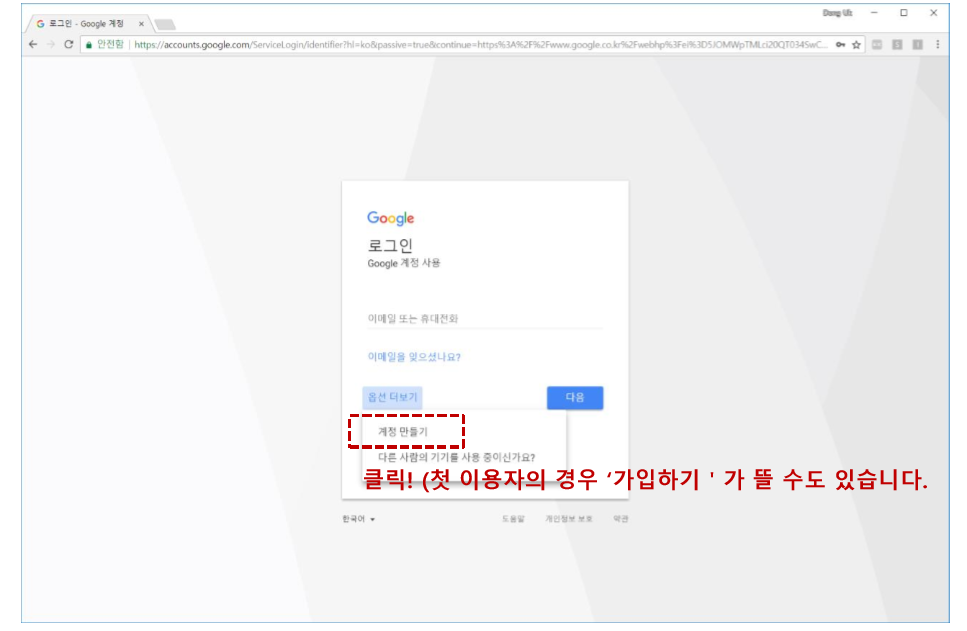Image resolution: width=967 pixels, height=631 pixels.
Task: Click the Google logo on the sign-in card
Action: [x=390, y=218]
